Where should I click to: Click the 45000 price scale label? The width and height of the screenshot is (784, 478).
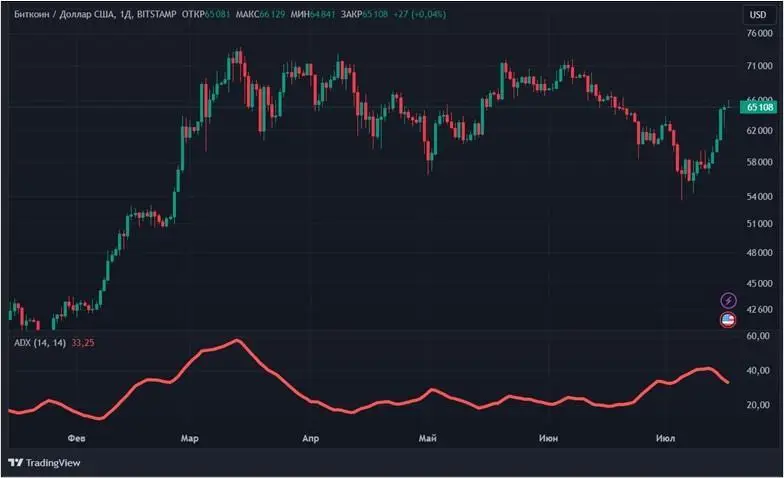pos(760,284)
